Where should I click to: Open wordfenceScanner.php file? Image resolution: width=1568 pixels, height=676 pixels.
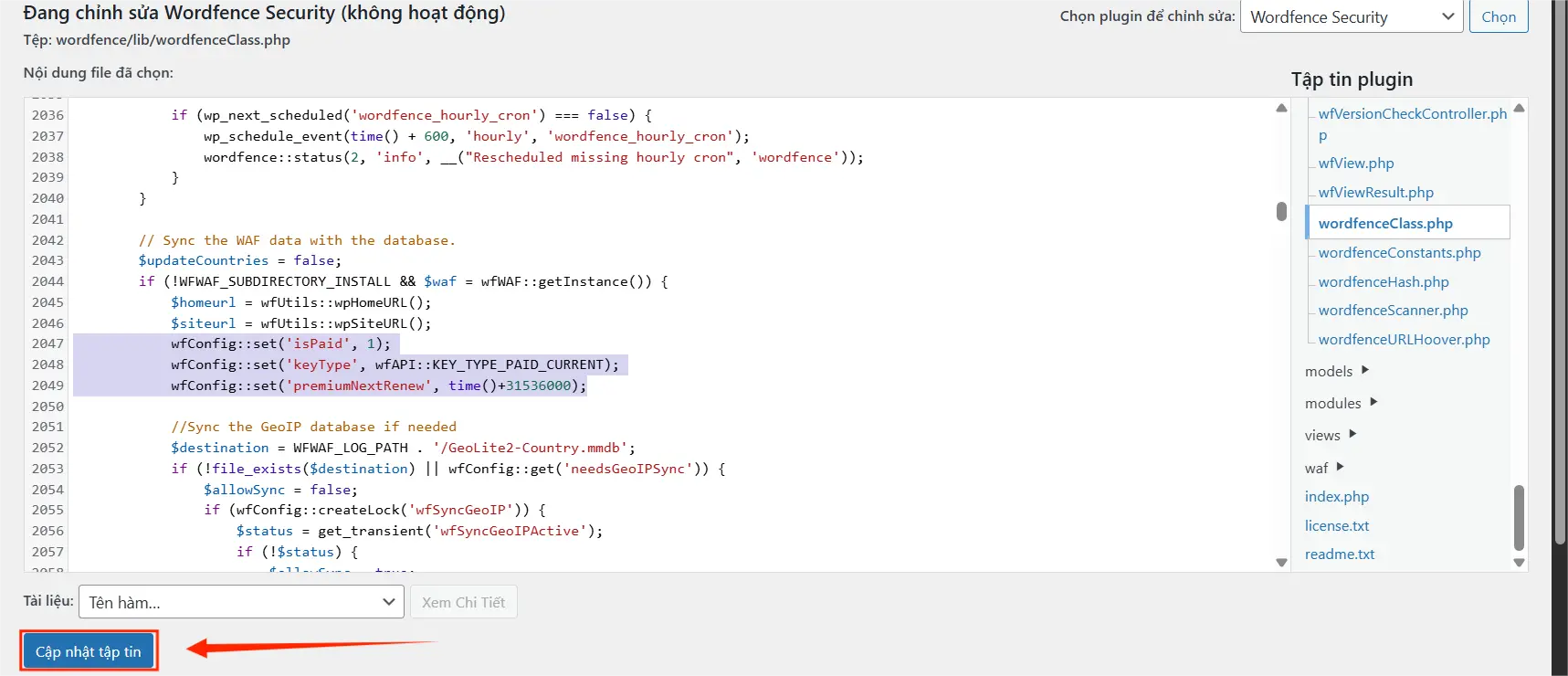(1393, 310)
